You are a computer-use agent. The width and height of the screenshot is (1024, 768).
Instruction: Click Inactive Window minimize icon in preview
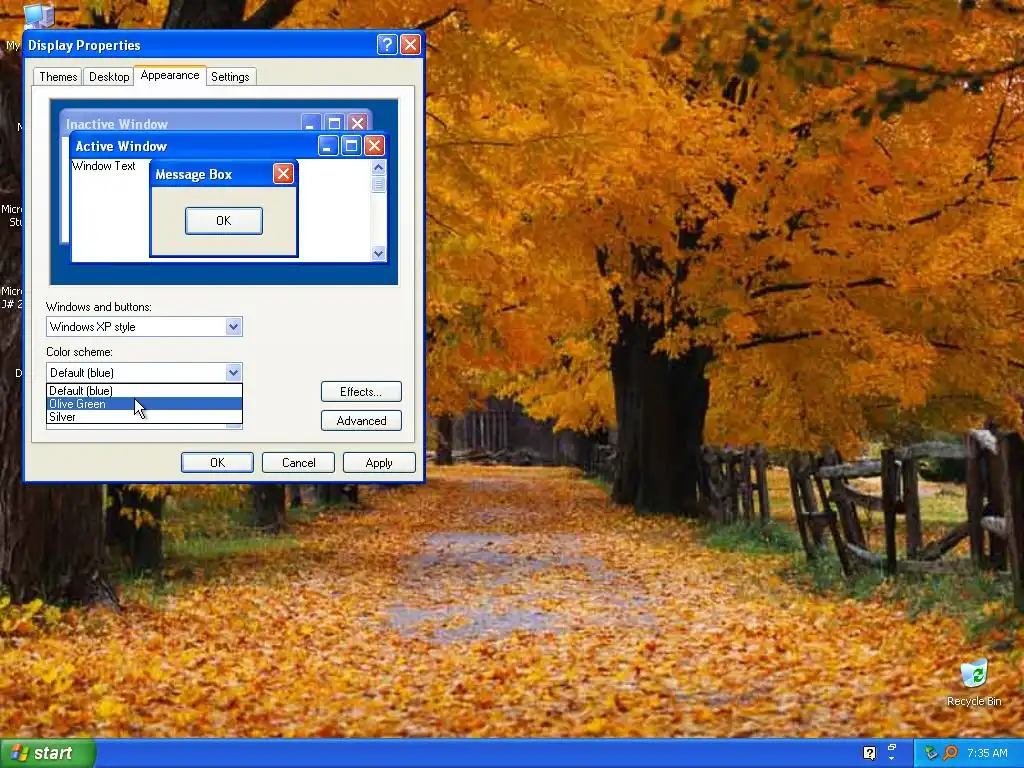311,123
